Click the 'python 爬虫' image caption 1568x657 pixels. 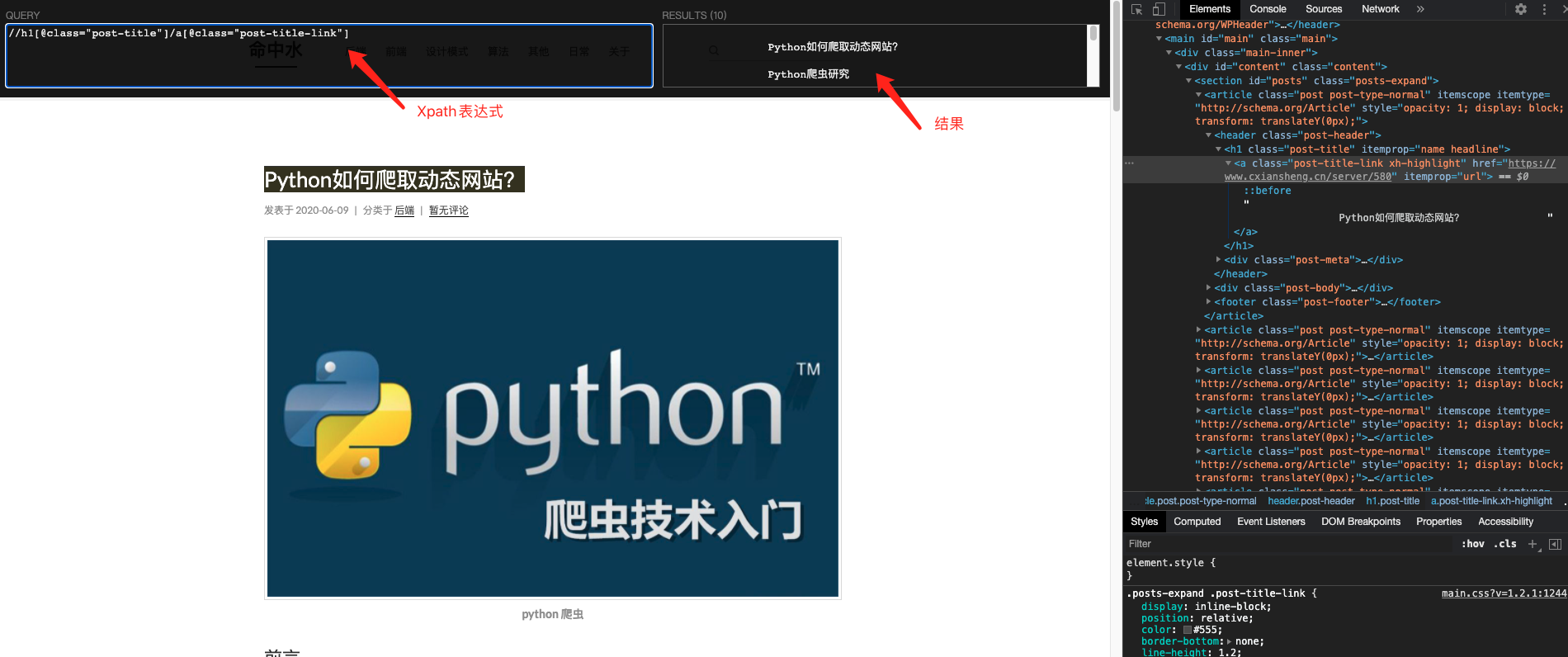point(553,614)
